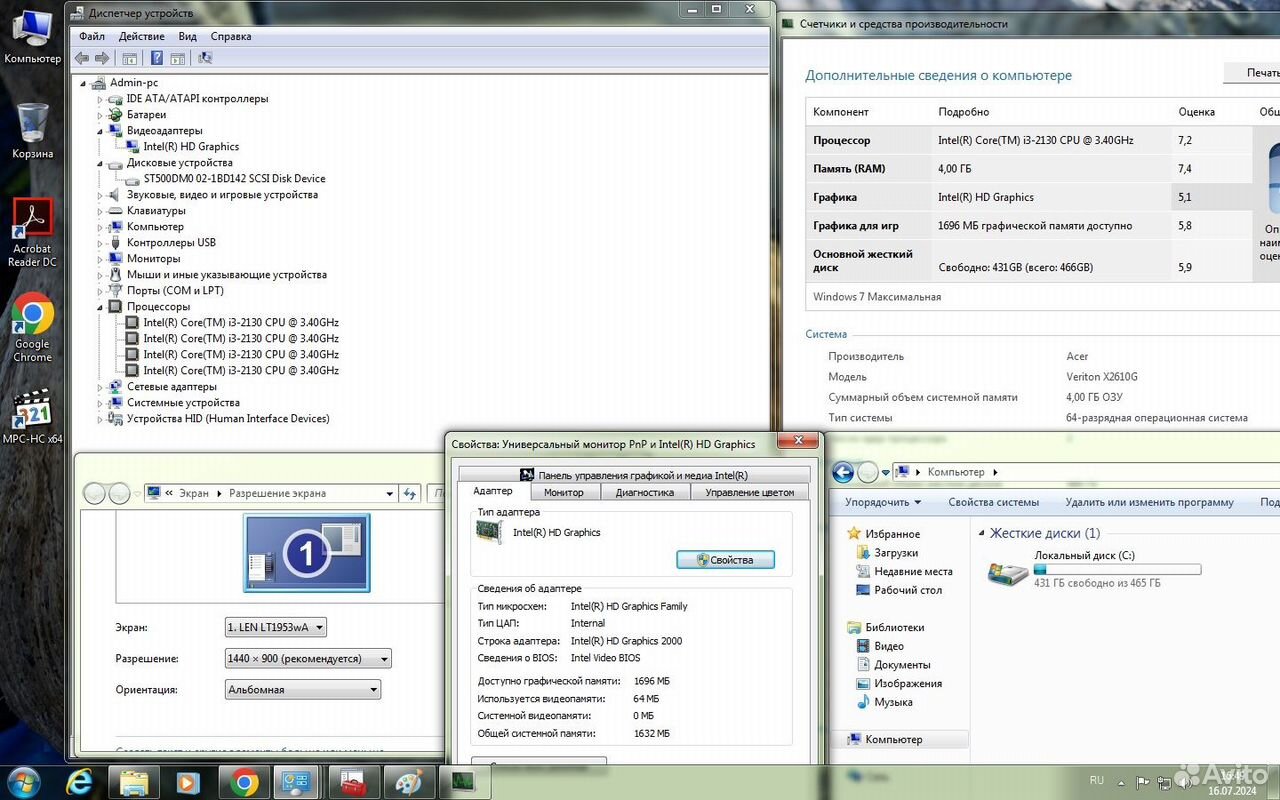Select Локальный диск (C:) drive

tap(1093, 569)
